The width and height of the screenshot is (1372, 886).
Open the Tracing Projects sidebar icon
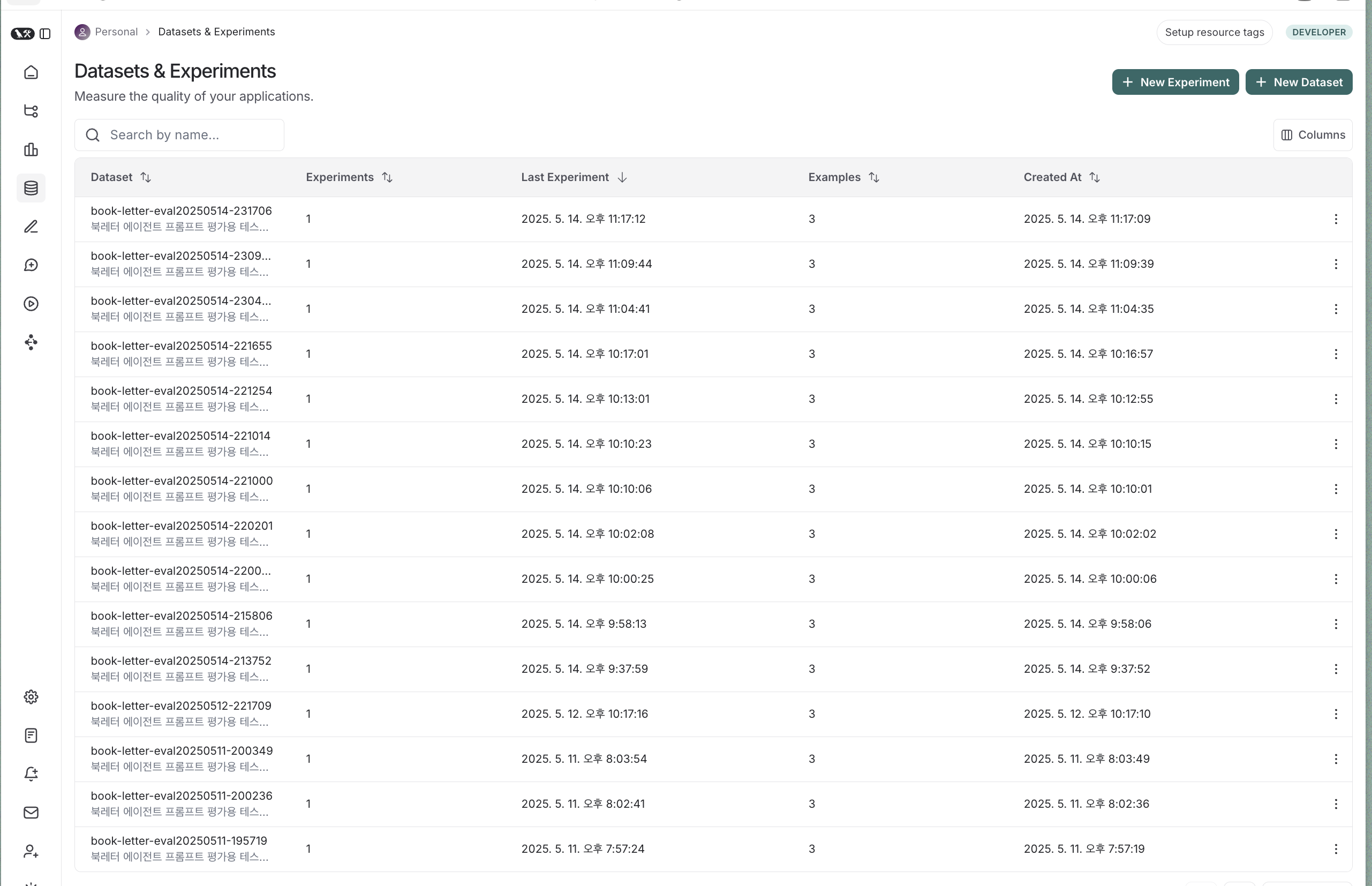tap(31, 111)
